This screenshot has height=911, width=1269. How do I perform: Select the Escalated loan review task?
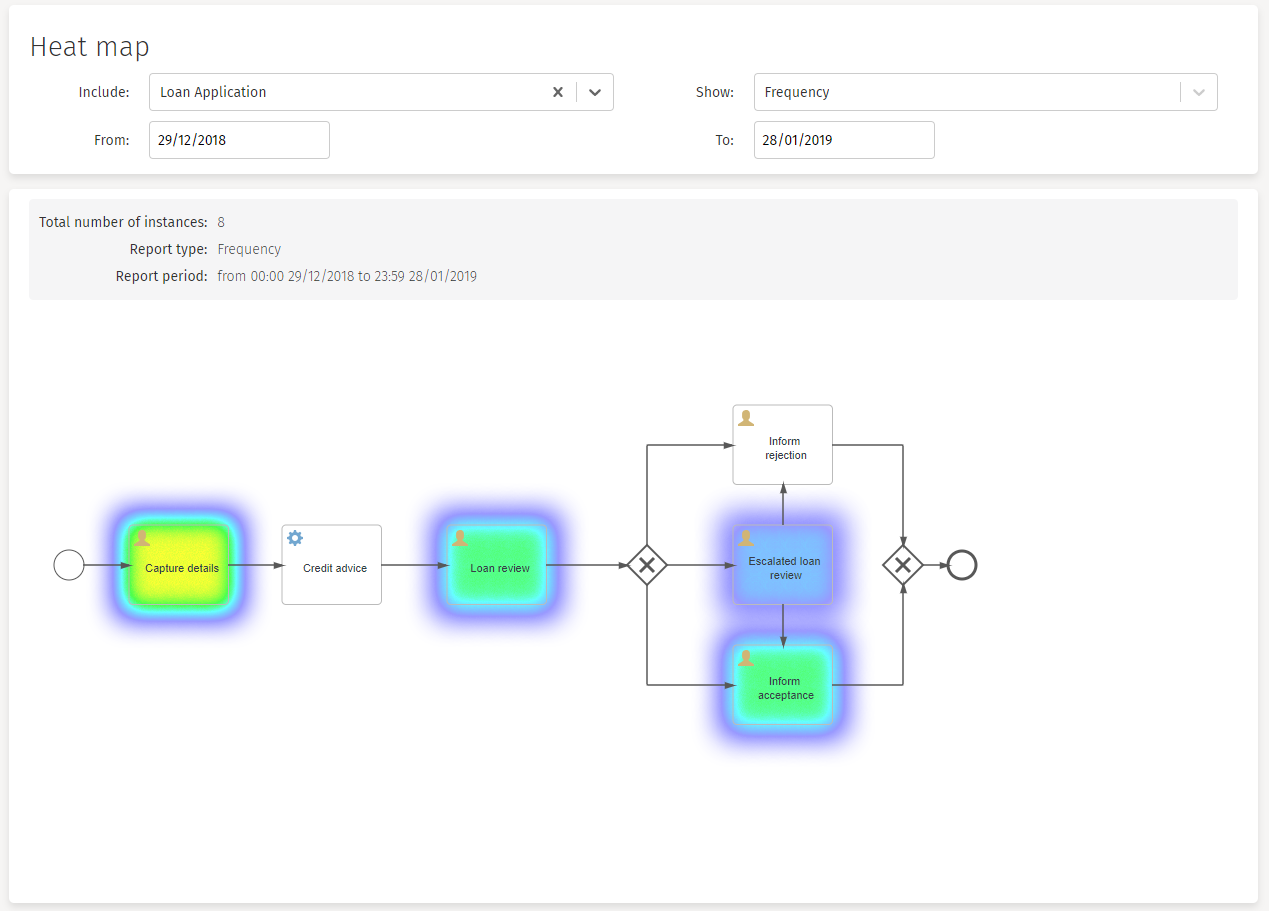(784, 567)
